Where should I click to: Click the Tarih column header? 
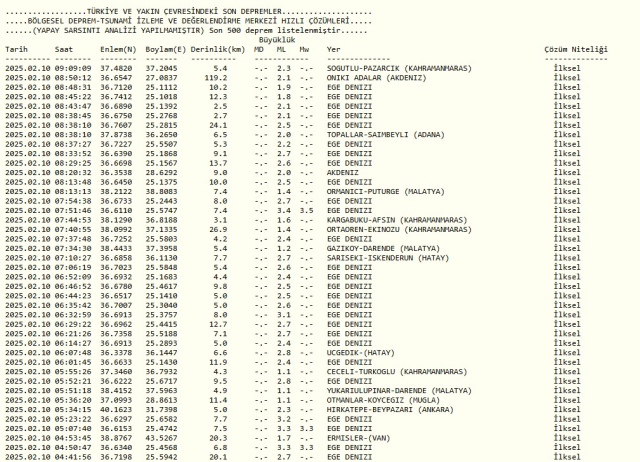pyautogui.click(x=18, y=48)
